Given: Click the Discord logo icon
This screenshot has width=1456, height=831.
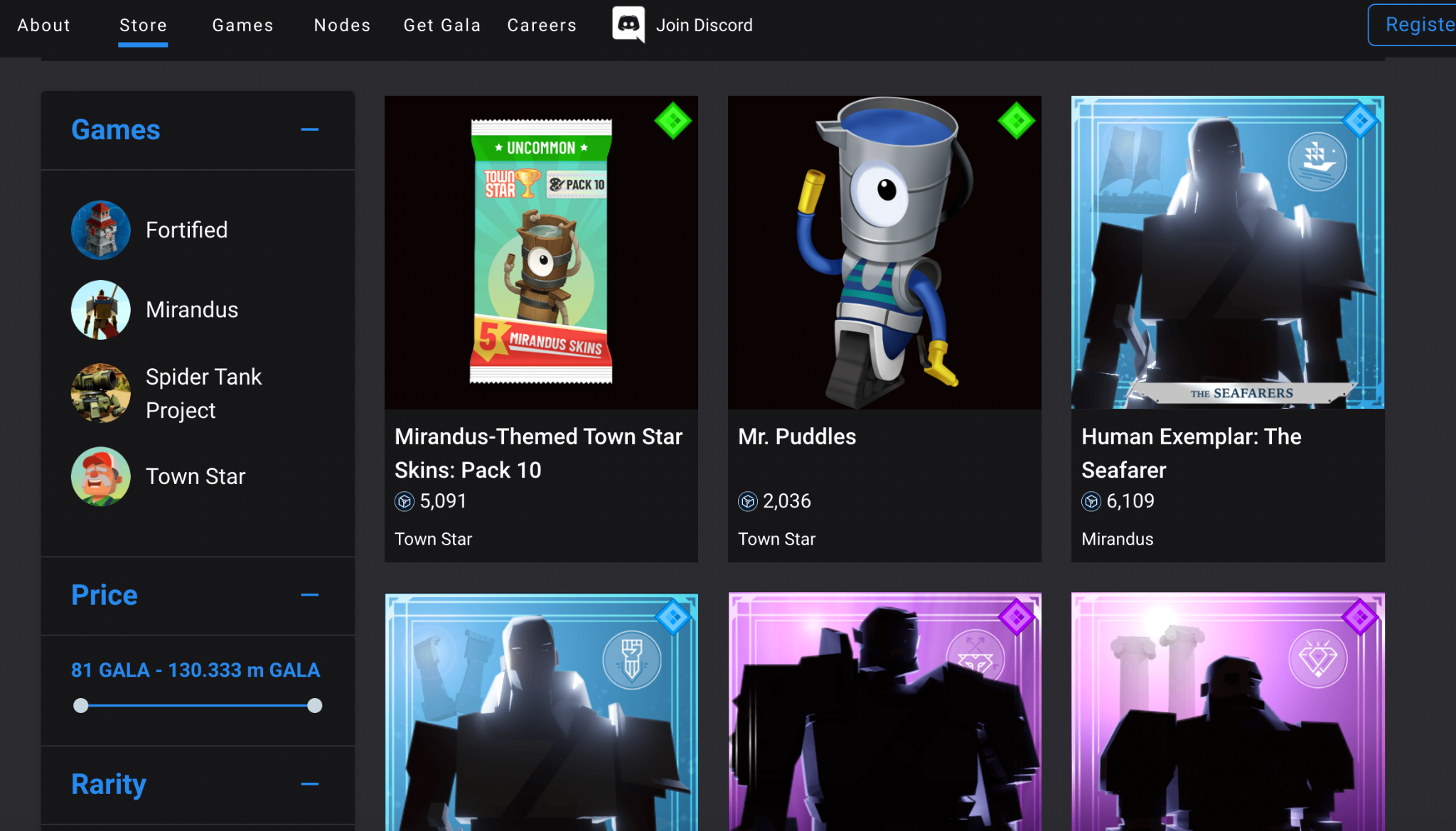Looking at the screenshot, I should click(628, 24).
